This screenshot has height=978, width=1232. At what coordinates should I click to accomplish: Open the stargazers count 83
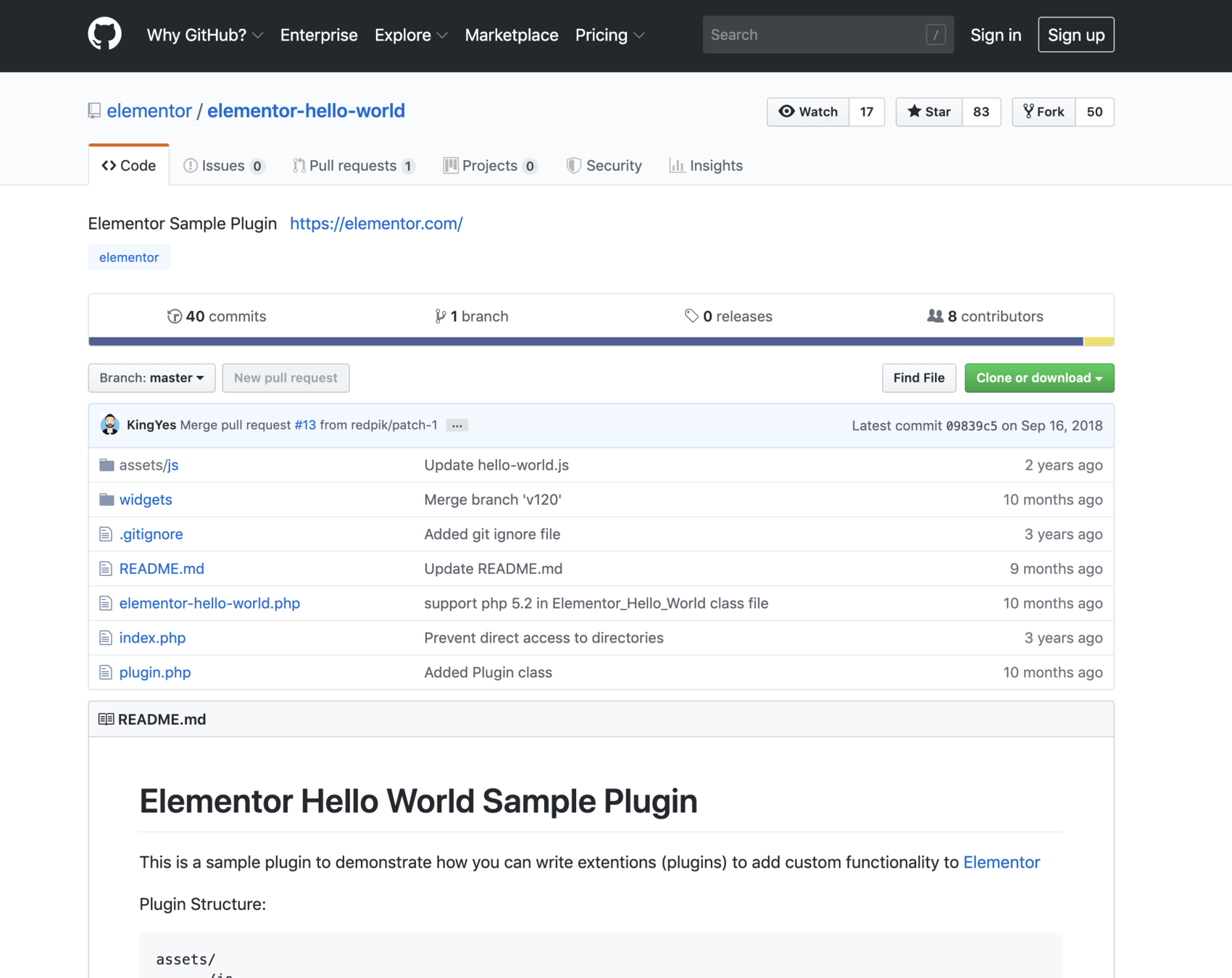pyautogui.click(x=981, y=112)
